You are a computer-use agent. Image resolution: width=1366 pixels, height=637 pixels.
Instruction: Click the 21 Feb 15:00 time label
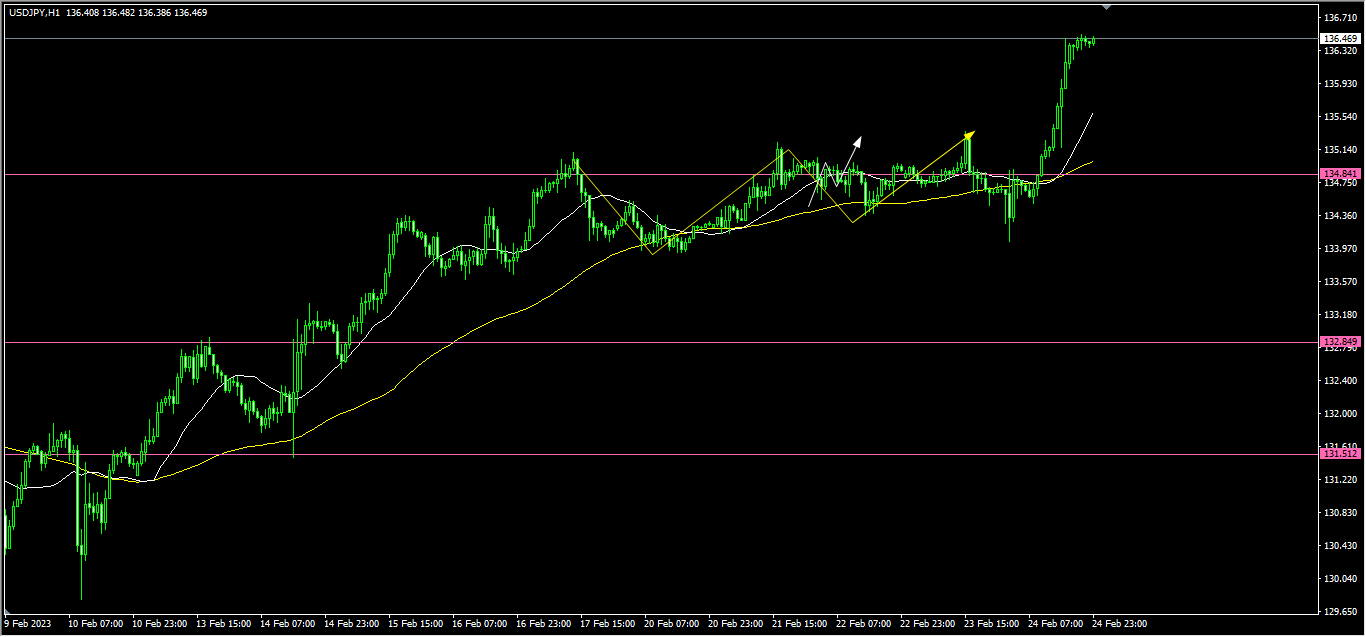coord(799,624)
